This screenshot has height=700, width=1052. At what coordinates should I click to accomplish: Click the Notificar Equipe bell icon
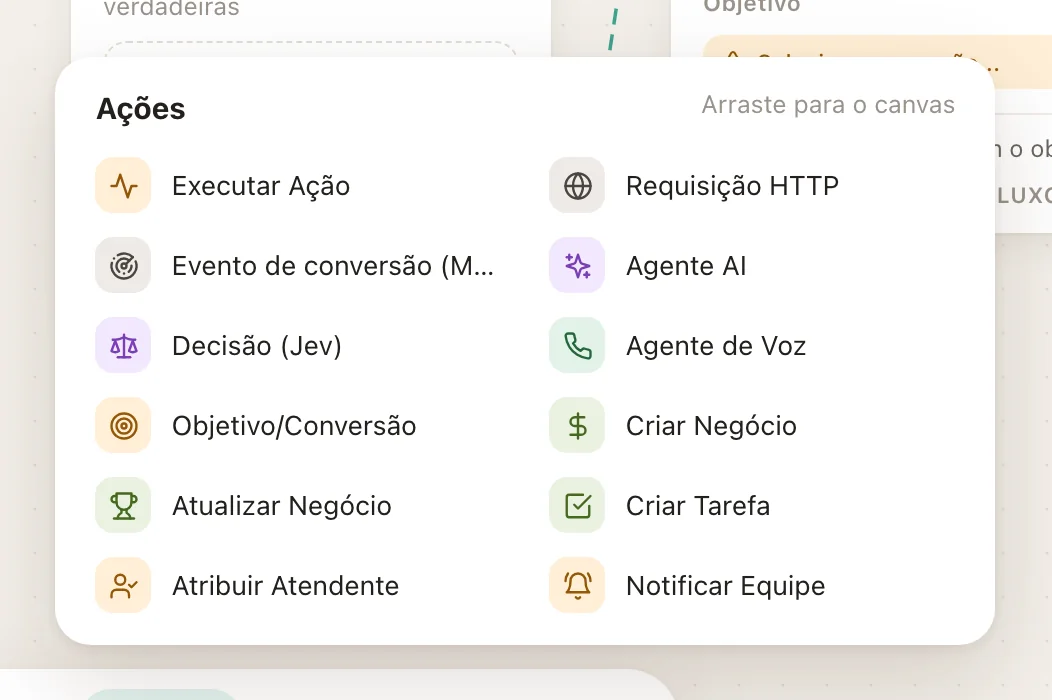577,585
